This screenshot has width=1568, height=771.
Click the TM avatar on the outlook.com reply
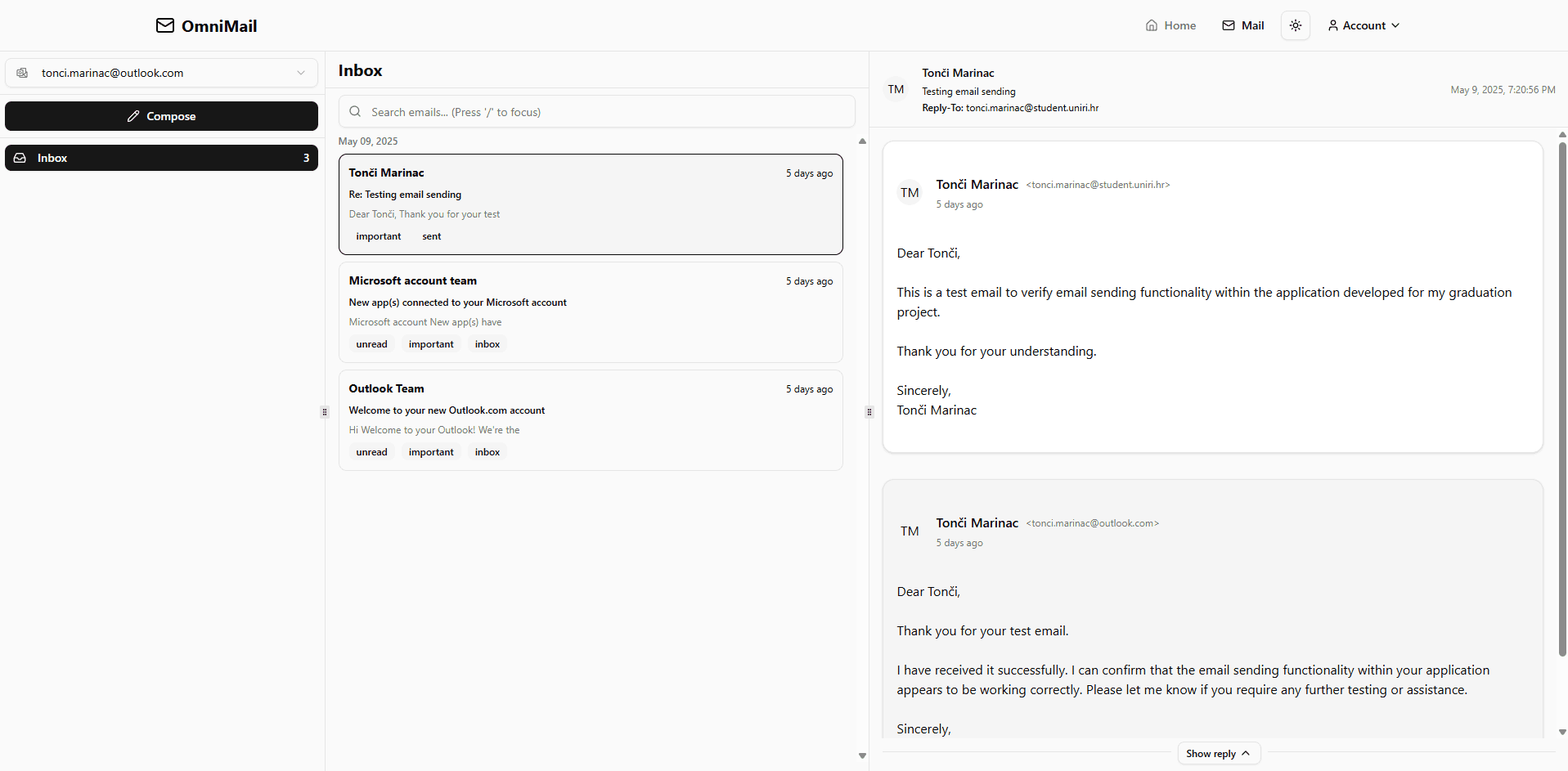coord(910,531)
